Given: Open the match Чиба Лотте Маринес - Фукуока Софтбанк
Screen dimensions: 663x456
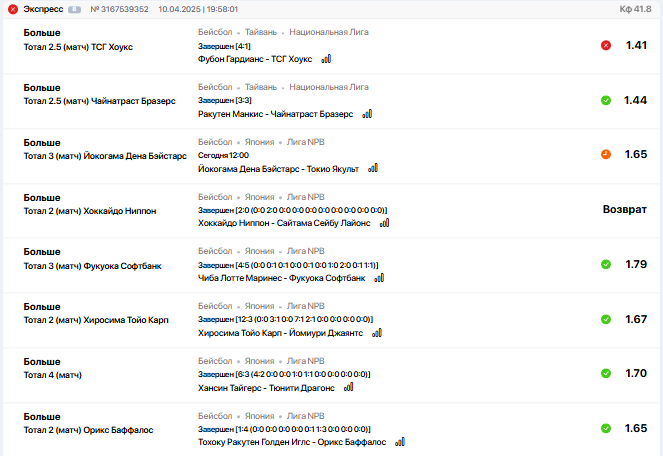Looking at the screenshot, I should [282, 278].
